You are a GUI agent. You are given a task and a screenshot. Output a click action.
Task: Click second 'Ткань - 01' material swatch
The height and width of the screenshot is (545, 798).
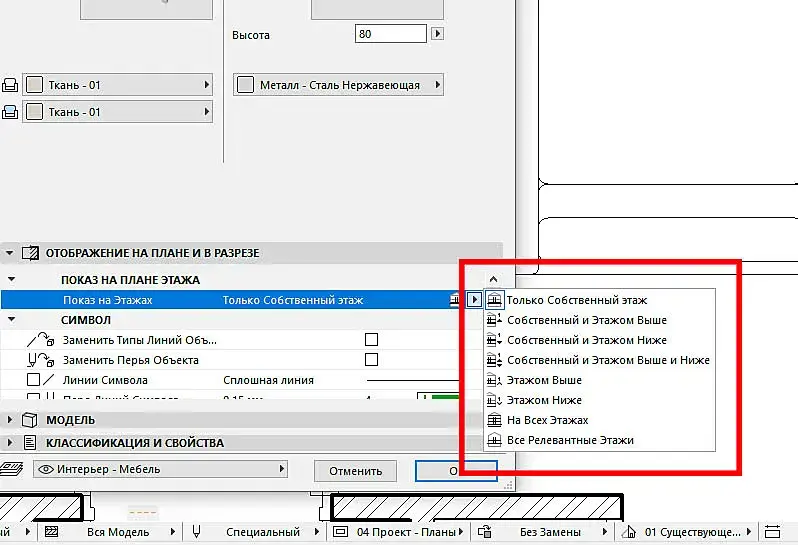click(x=34, y=111)
